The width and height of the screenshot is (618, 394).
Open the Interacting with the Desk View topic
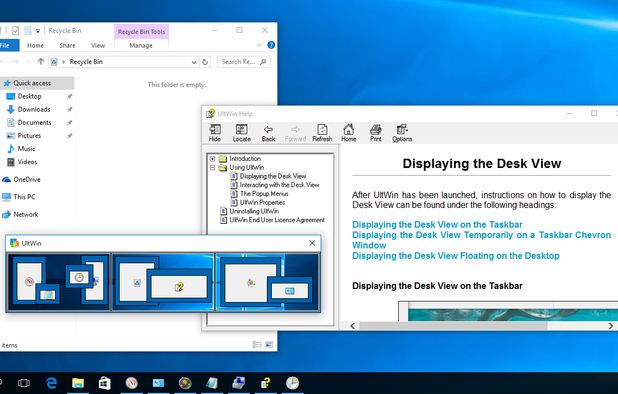coord(279,185)
